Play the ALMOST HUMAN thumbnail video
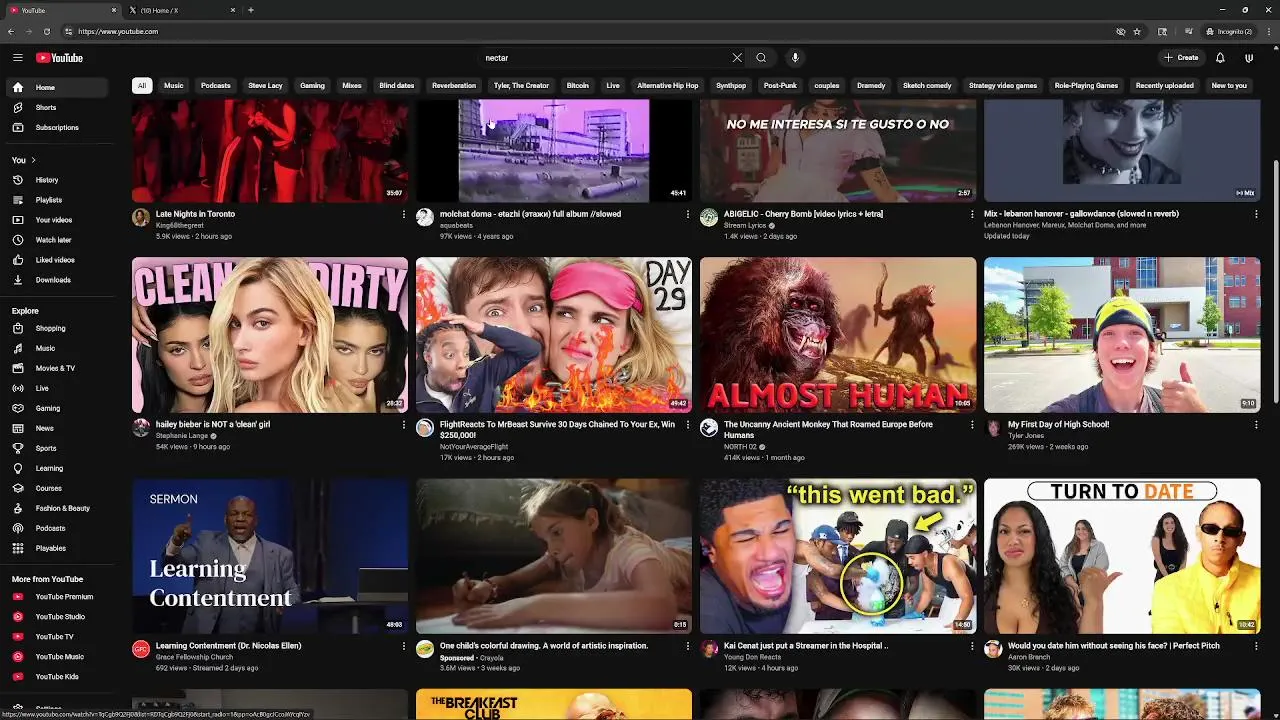The height and width of the screenshot is (720, 1280). point(838,335)
